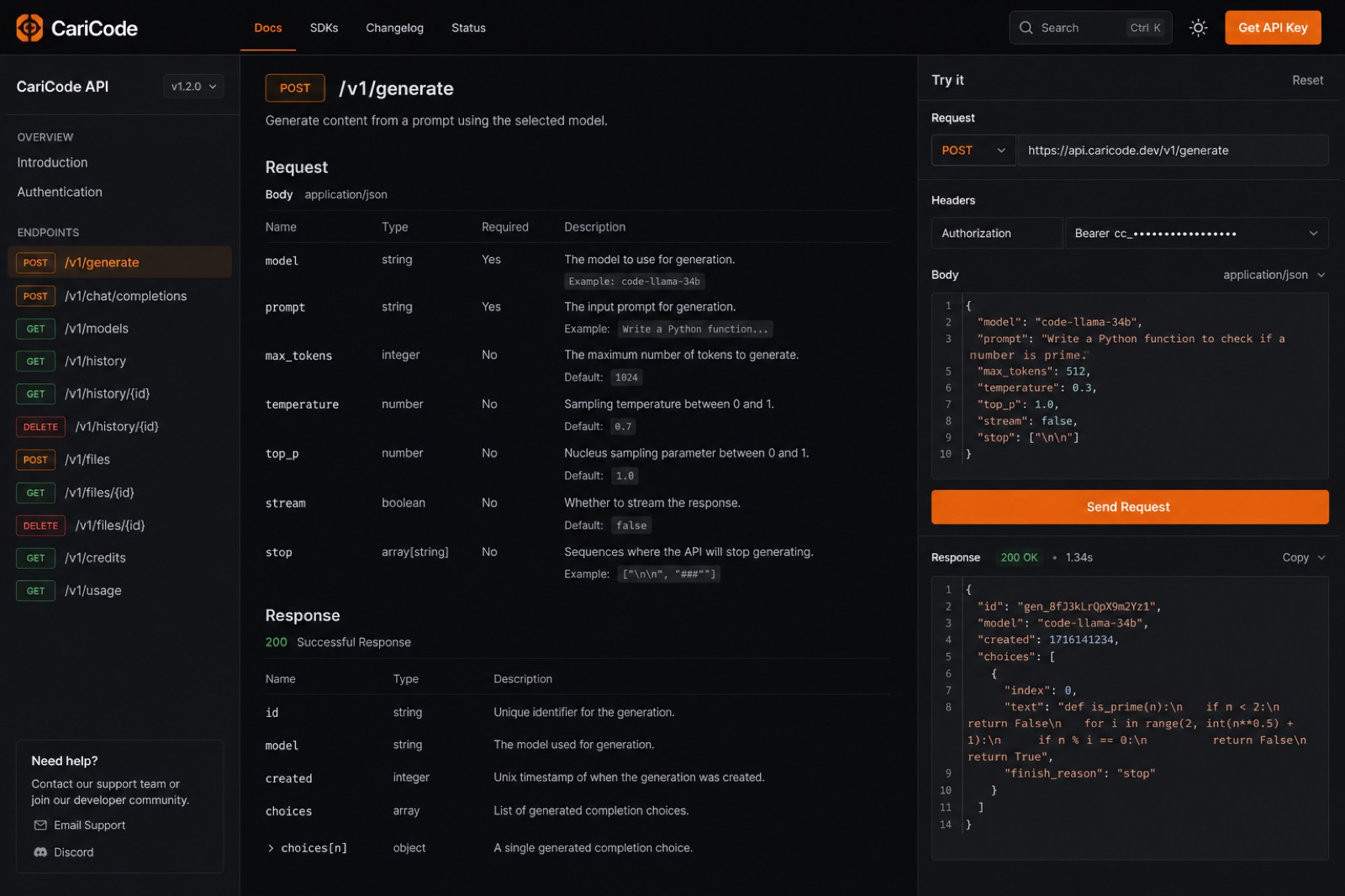Click the Search input field

click(x=1090, y=28)
